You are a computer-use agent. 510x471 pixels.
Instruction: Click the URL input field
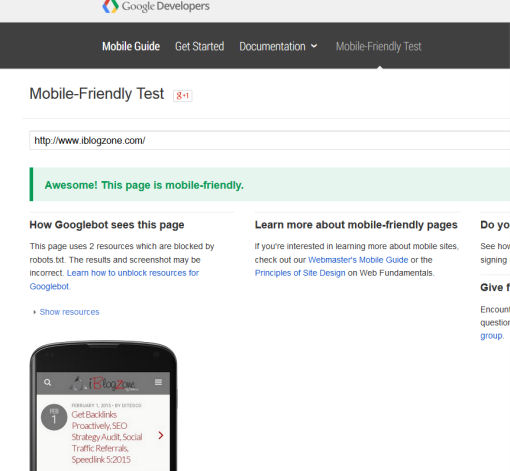tap(270, 140)
